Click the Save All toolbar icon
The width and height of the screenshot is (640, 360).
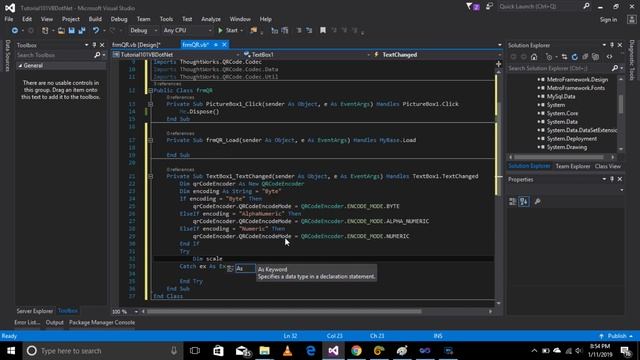[82, 31]
